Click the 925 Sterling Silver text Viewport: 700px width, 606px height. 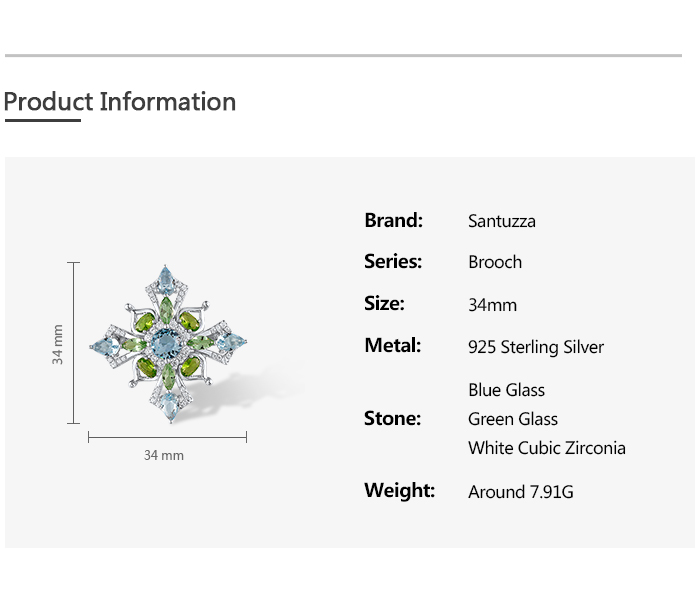[x=536, y=347]
